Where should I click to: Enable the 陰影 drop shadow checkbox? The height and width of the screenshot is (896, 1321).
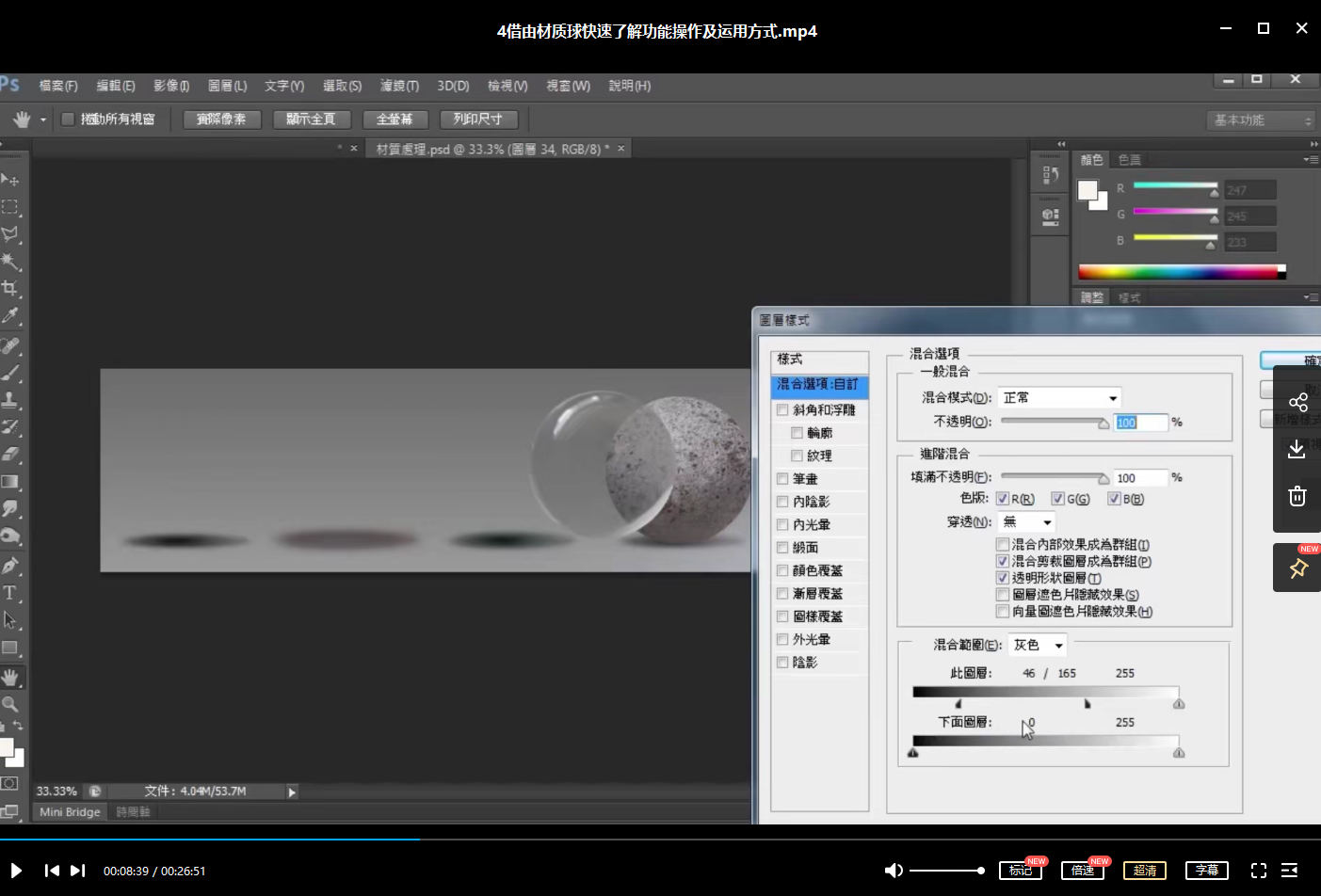[x=782, y=663]
